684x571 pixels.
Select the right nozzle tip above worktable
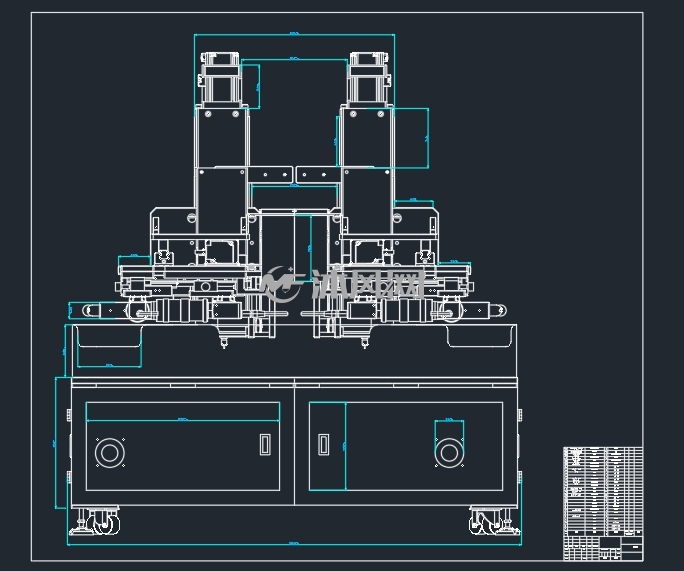(365, 342)
